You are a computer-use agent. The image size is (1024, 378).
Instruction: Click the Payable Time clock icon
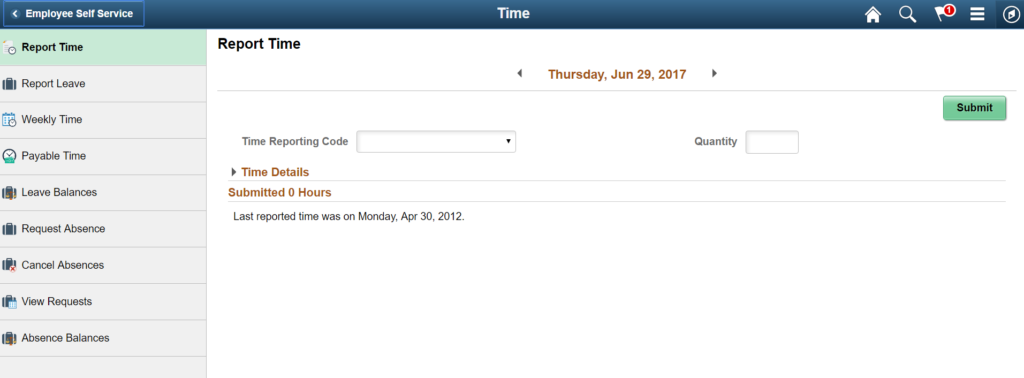click(x=9, y=157)
